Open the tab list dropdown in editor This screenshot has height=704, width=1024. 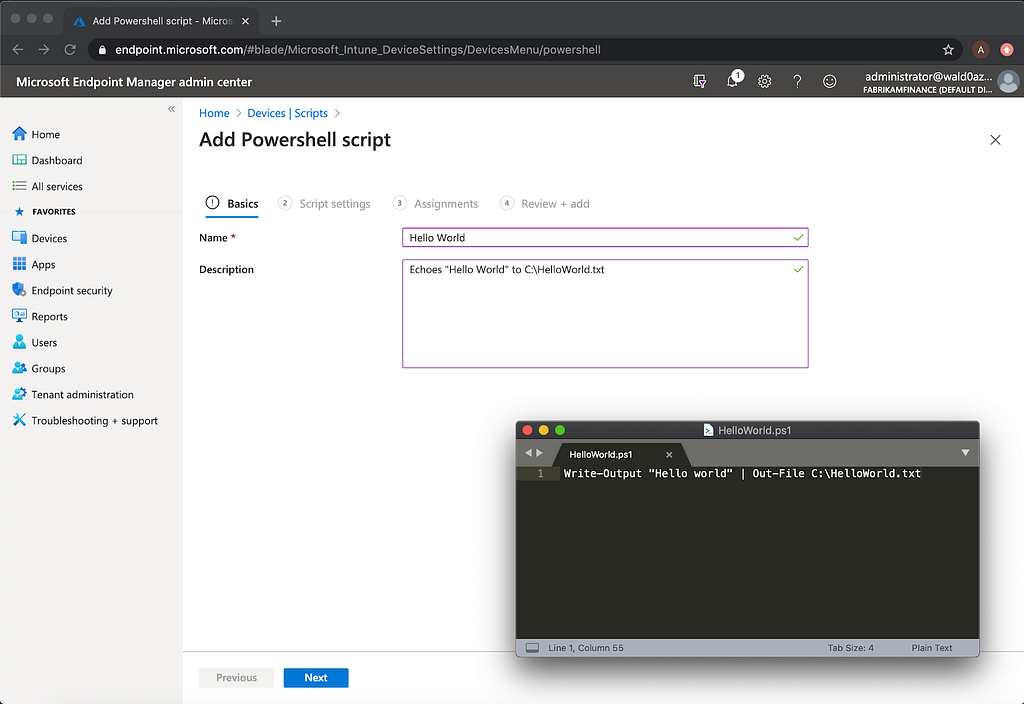(x=965, y=453)
